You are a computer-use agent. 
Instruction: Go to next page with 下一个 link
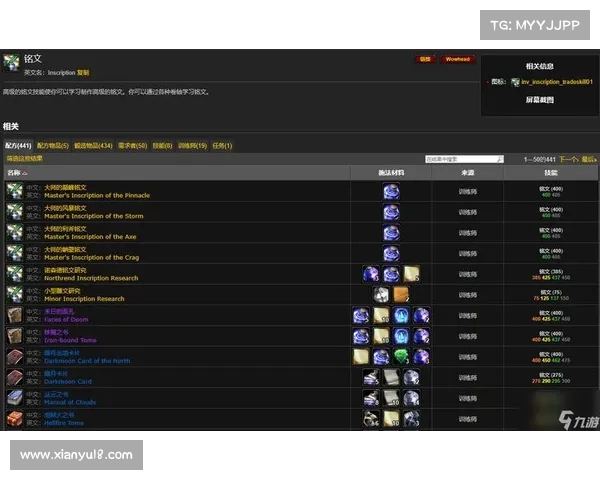[568, 159]
